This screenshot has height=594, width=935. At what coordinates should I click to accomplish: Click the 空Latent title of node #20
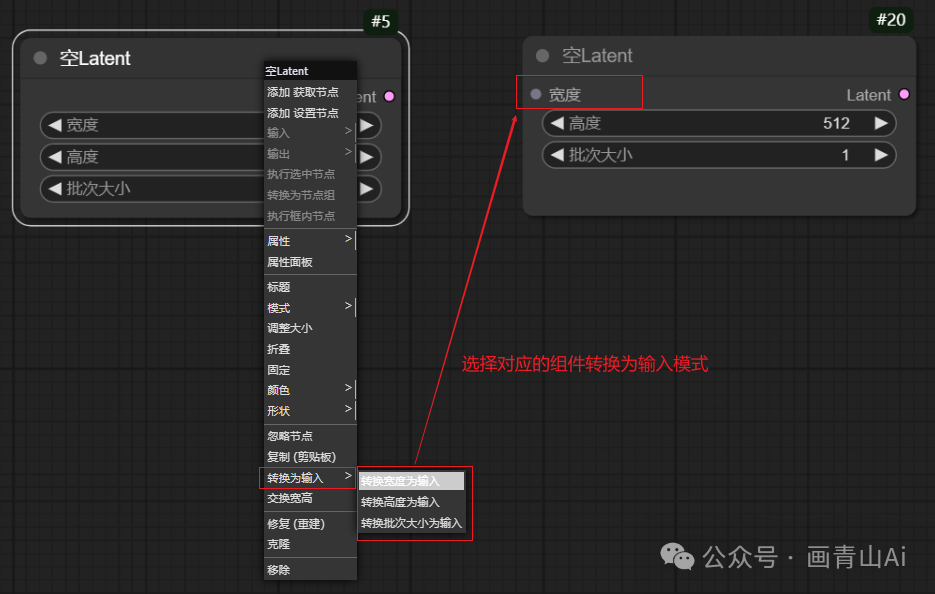pos(597,55)
